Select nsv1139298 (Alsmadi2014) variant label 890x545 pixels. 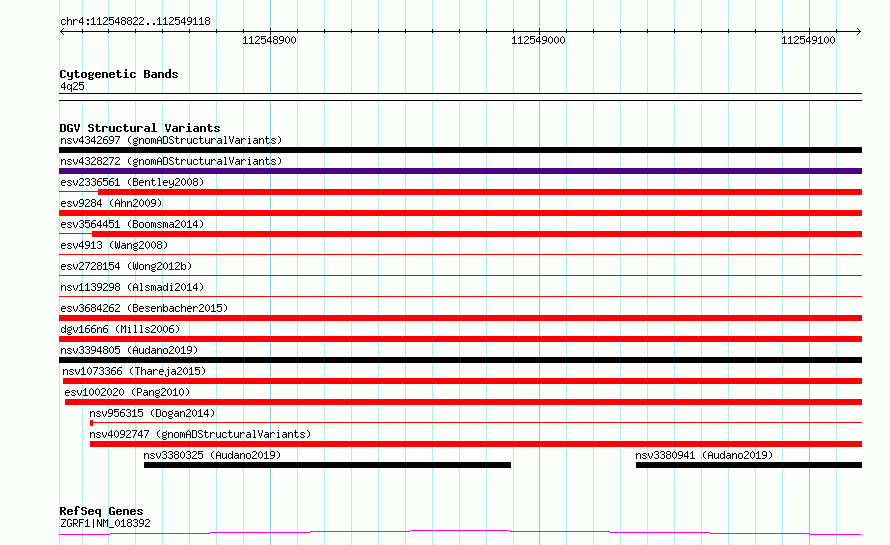tap(132, 287)
